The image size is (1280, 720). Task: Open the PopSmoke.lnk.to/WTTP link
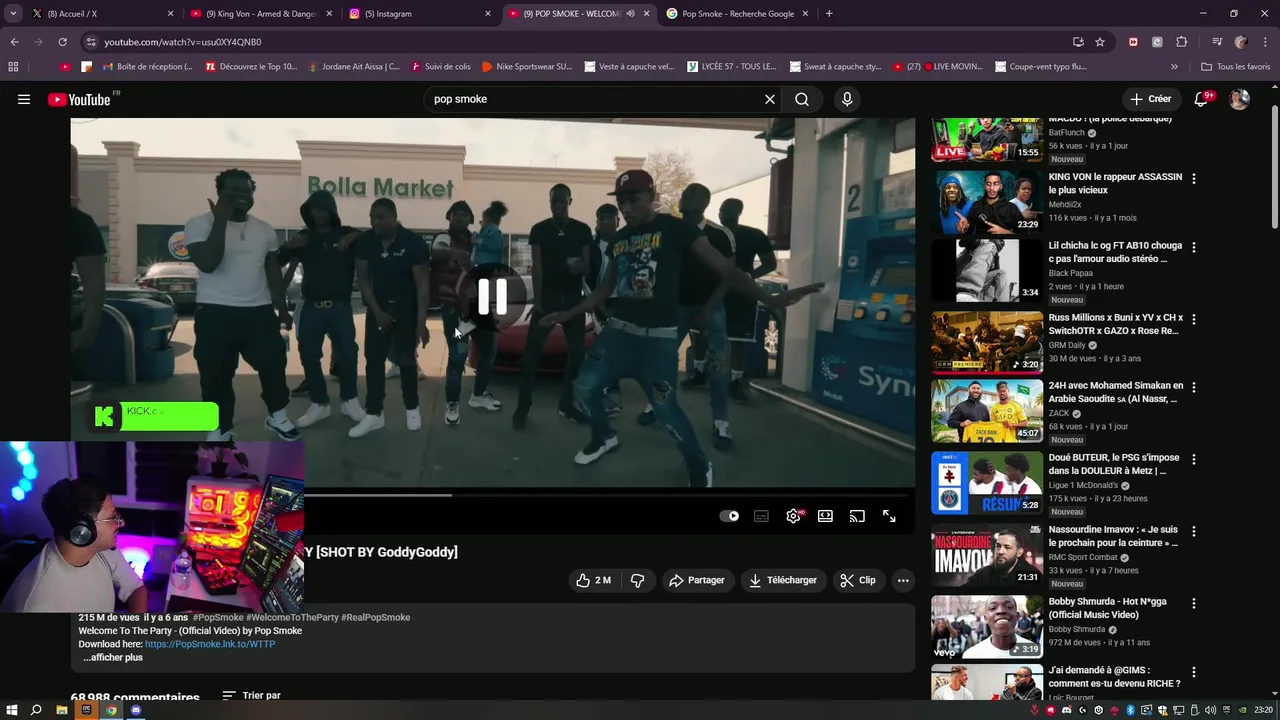pos(209,644)
